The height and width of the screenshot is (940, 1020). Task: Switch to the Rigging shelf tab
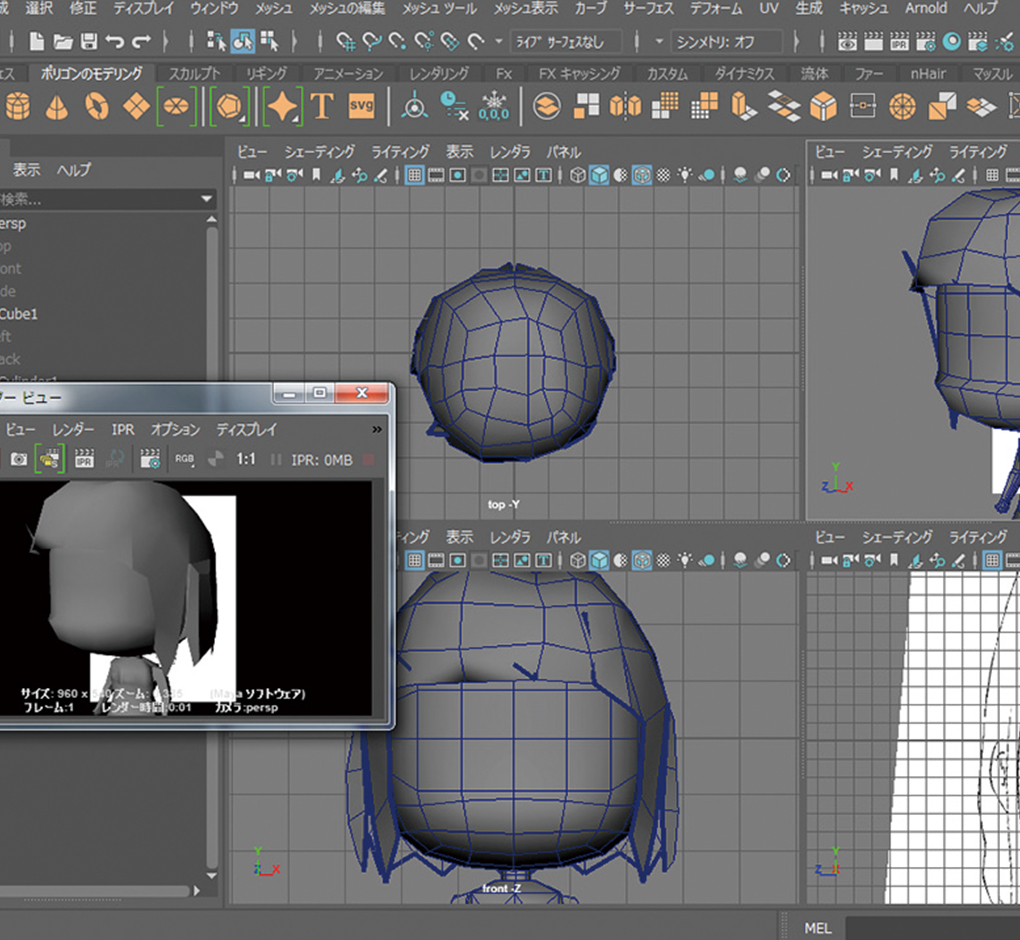coord(266,74)
